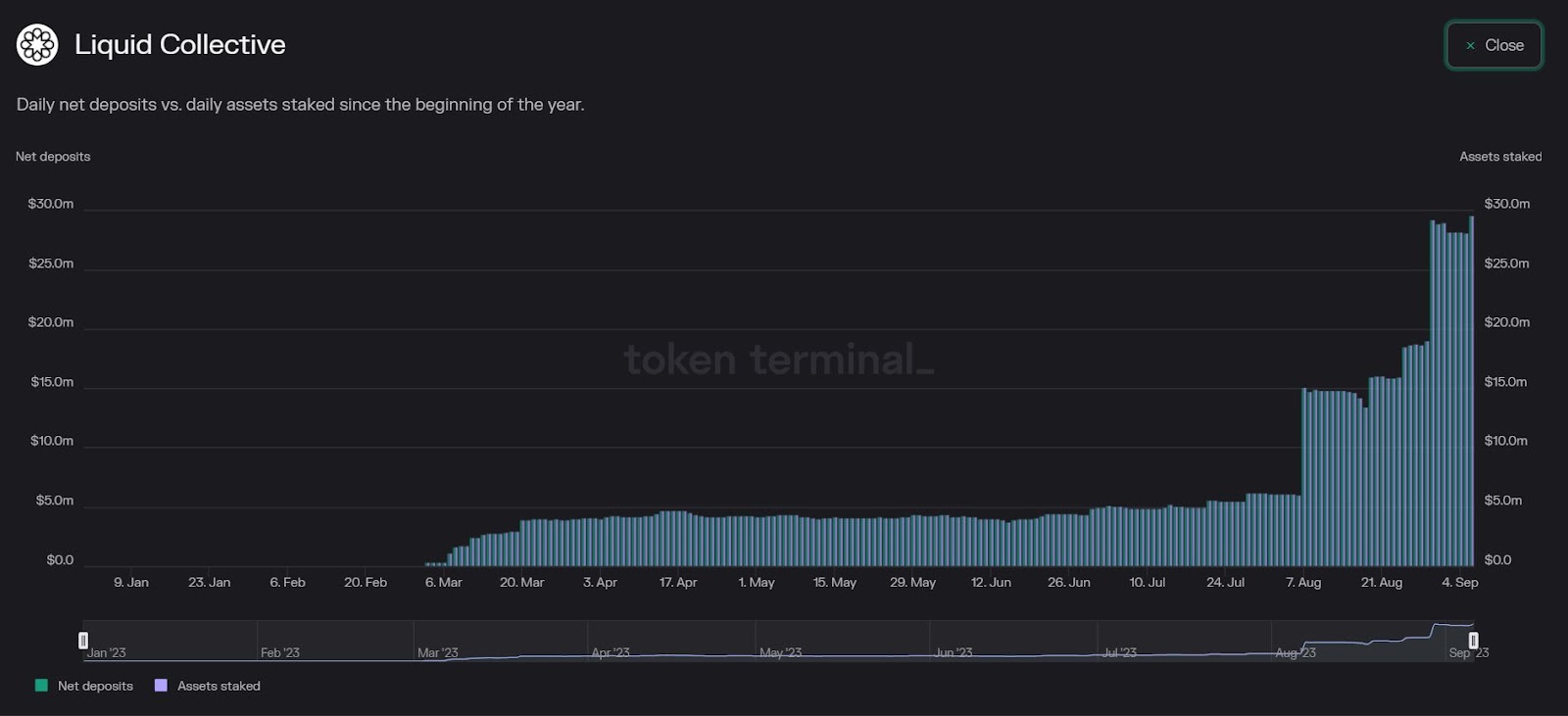Toggle the Net deposits legend series
The height and width of the screenshot is (716, 1568).
[x=84, y=686]
